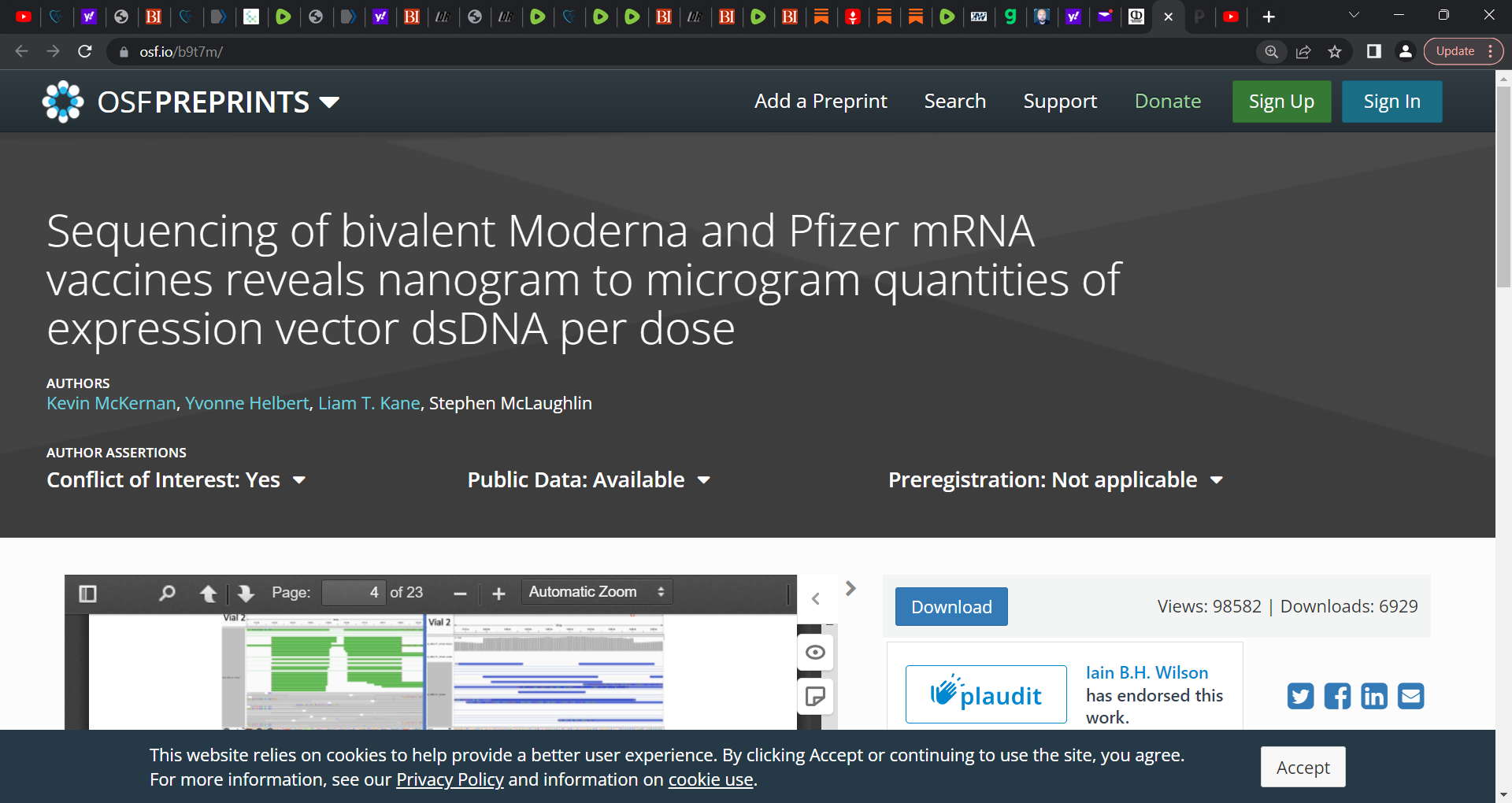Go to previous PDF page
Image resolution: width=1512 pixels, height=803 pixels.
pyautogui.click(x=208, y=594)
